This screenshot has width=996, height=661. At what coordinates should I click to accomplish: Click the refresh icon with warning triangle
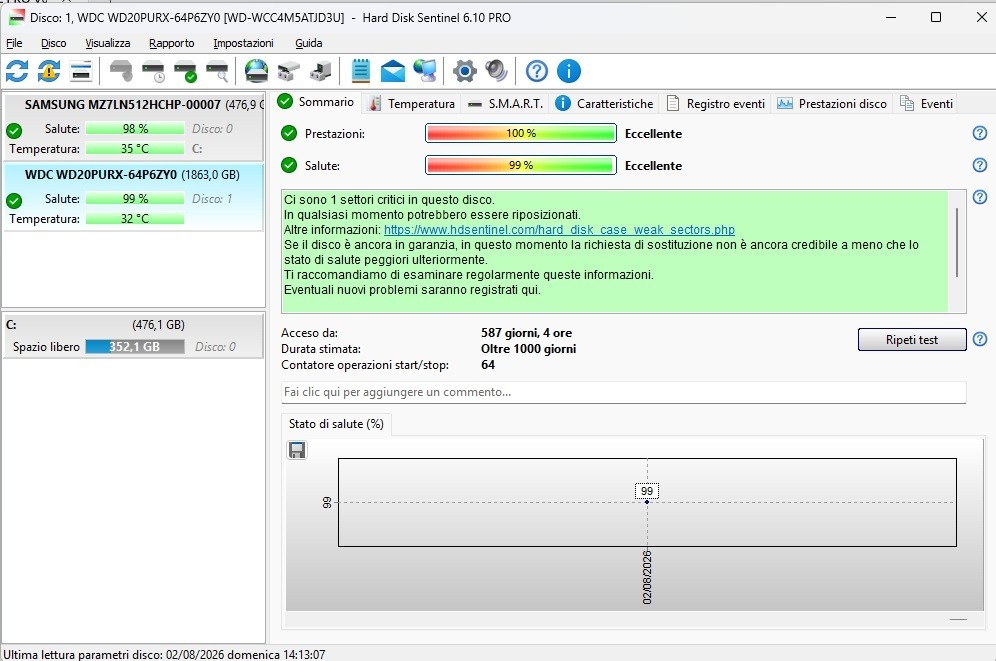[x=49, y=71]
